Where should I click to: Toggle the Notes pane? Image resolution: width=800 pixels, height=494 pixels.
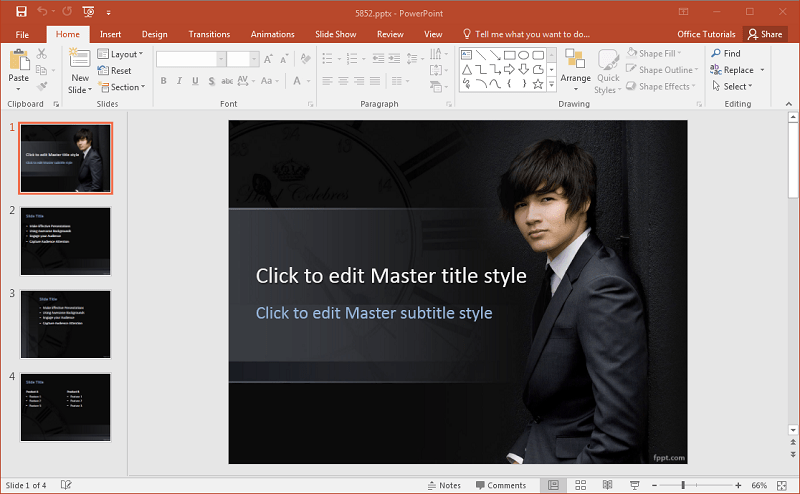click(444, 485)
